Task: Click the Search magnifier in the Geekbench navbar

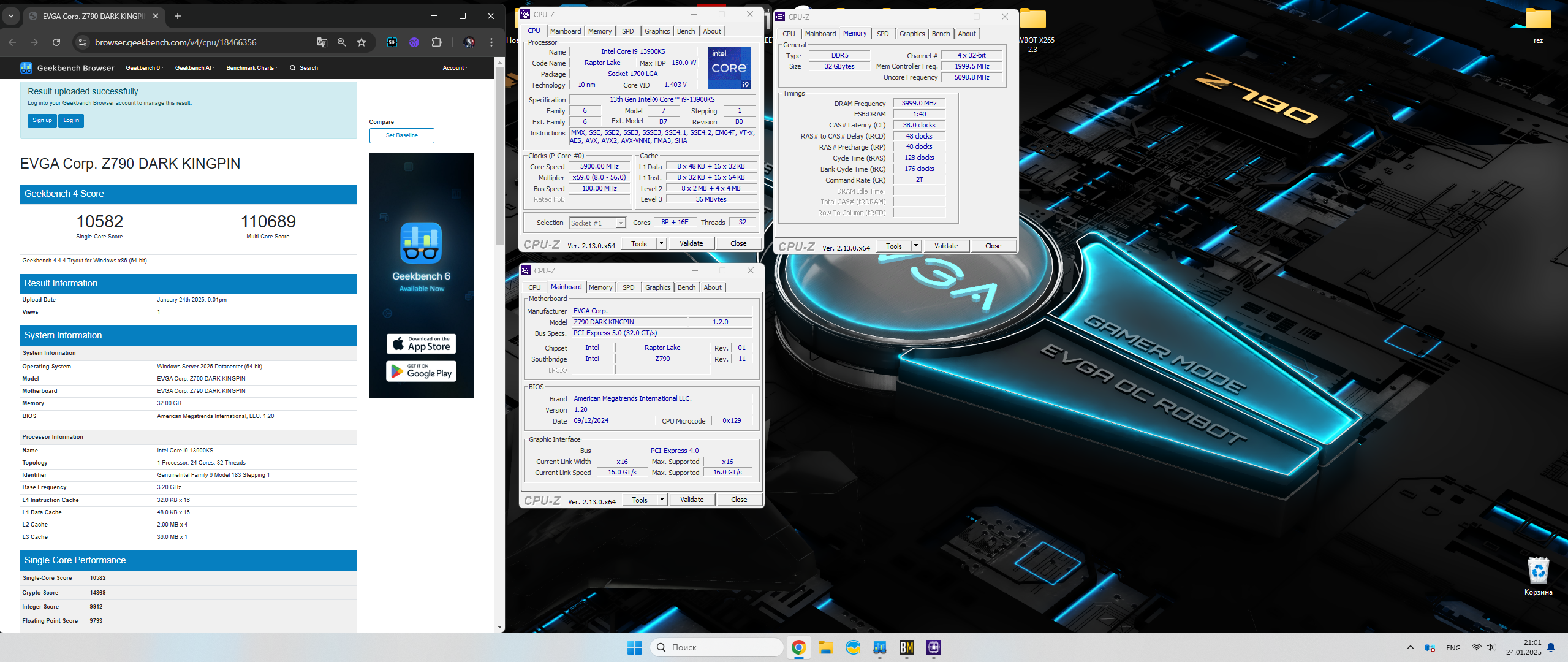Action: pyautogui.click(x=293, y=68)
